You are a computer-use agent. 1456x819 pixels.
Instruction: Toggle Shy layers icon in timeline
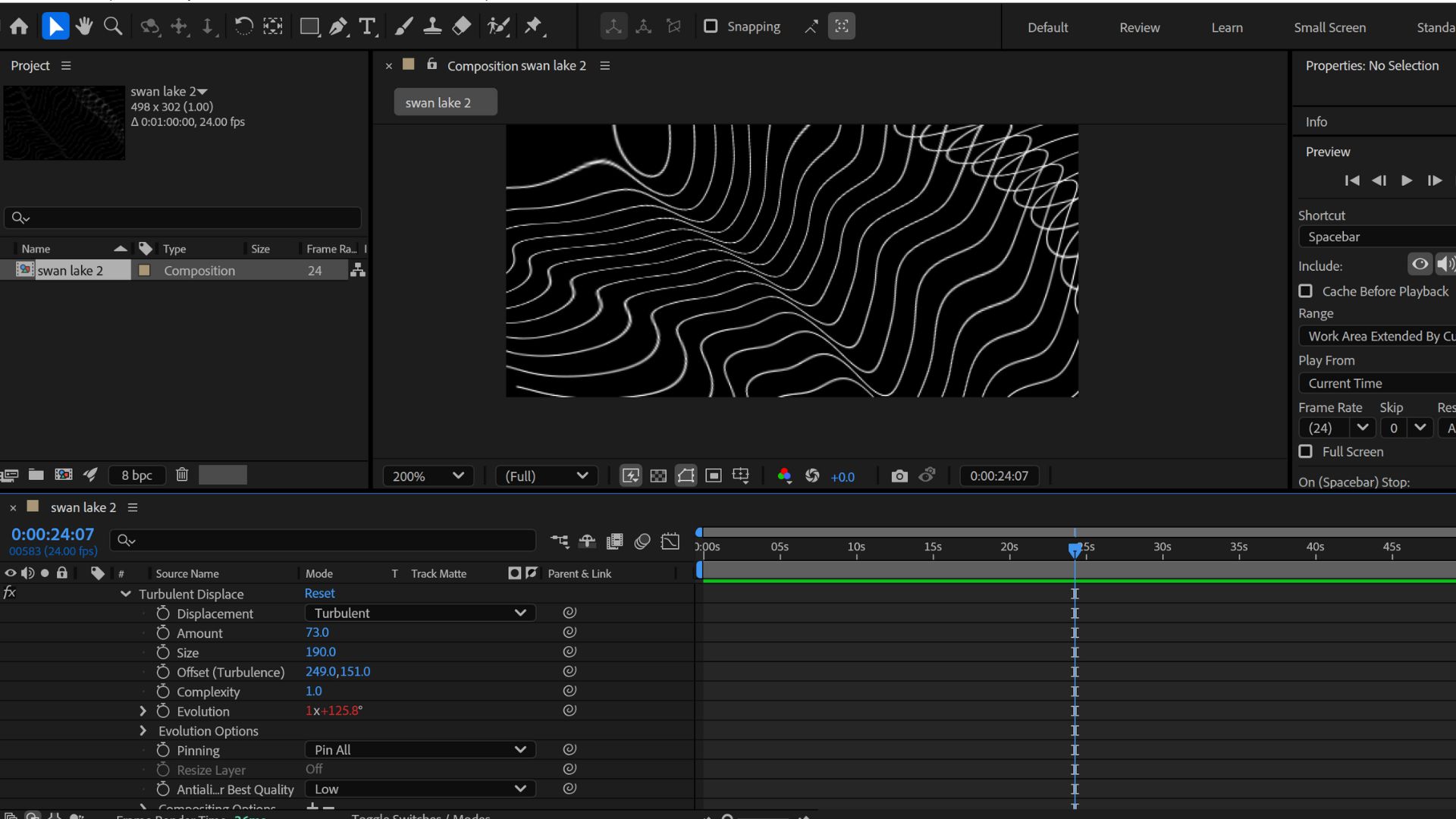click(587, 541)
